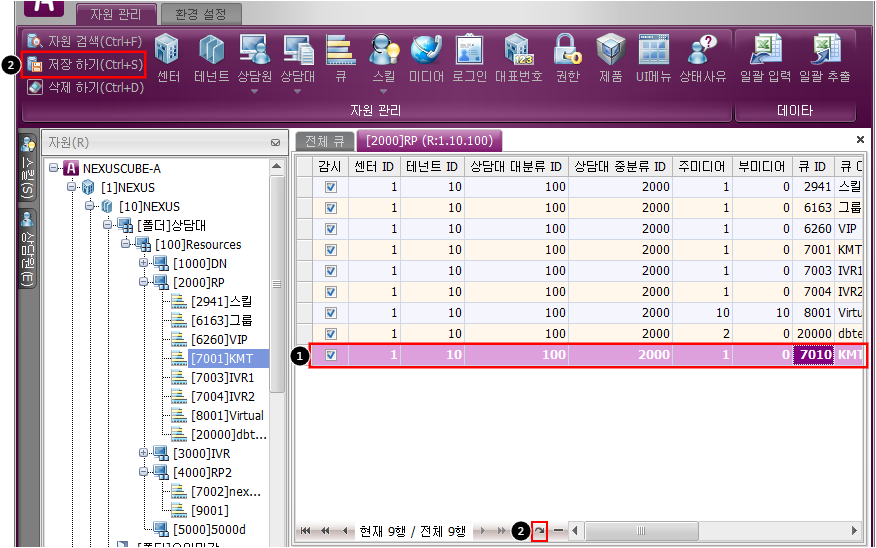The width and height of the screenshot is (876, 548).
Task: Collapse the [4000]RP2 node
Action: click(x=144, y=471)
